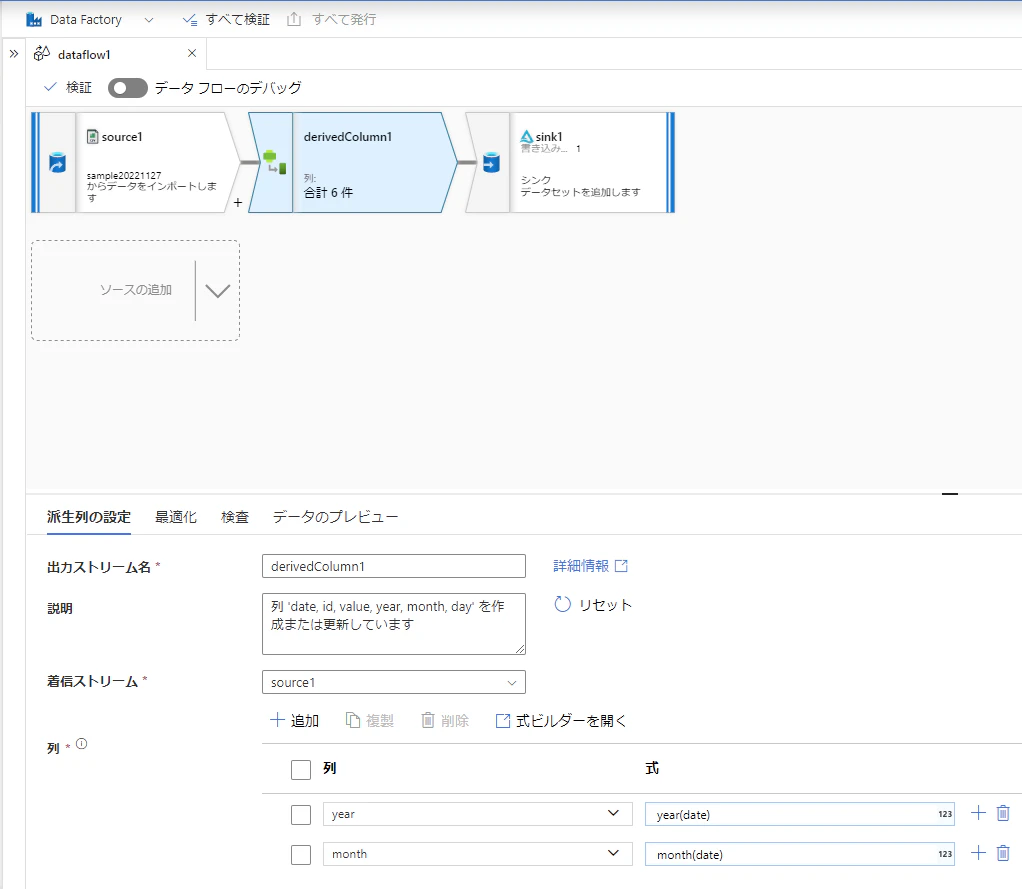1022x889 pixels.
Task: Click the 削除 trash button
Action: click(x=445, y=720)
